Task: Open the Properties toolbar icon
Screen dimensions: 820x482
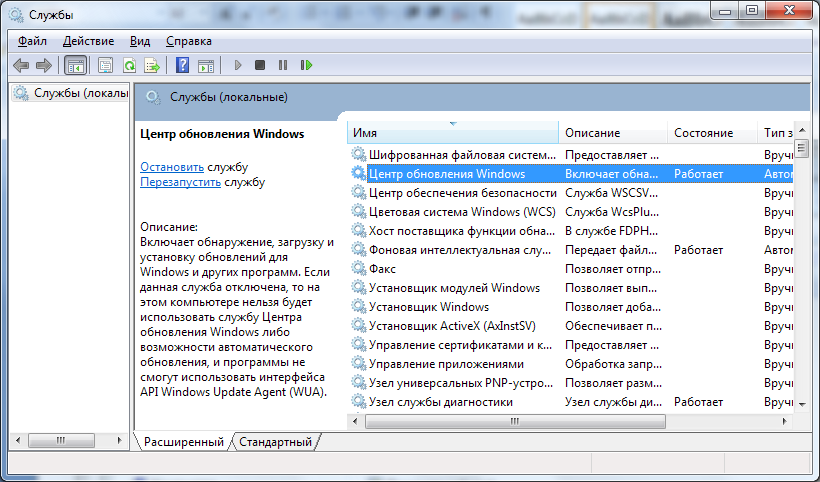Action: pos(105,65)
